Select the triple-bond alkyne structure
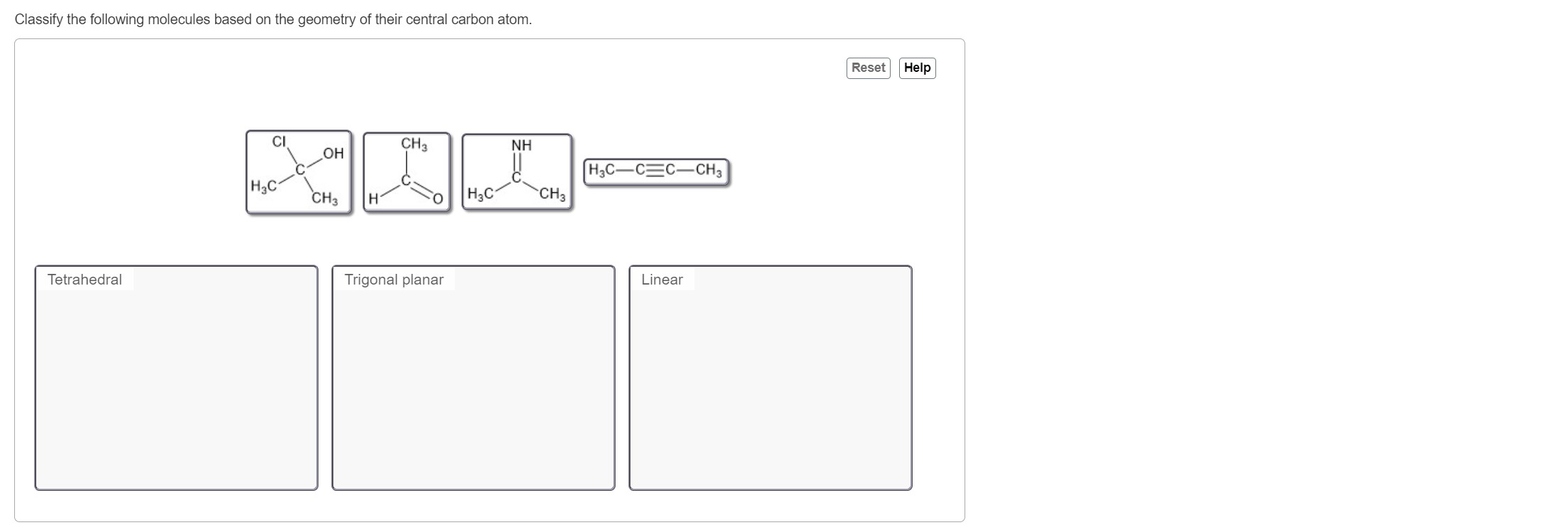The image size is (1568, 530). click(655, 170)
